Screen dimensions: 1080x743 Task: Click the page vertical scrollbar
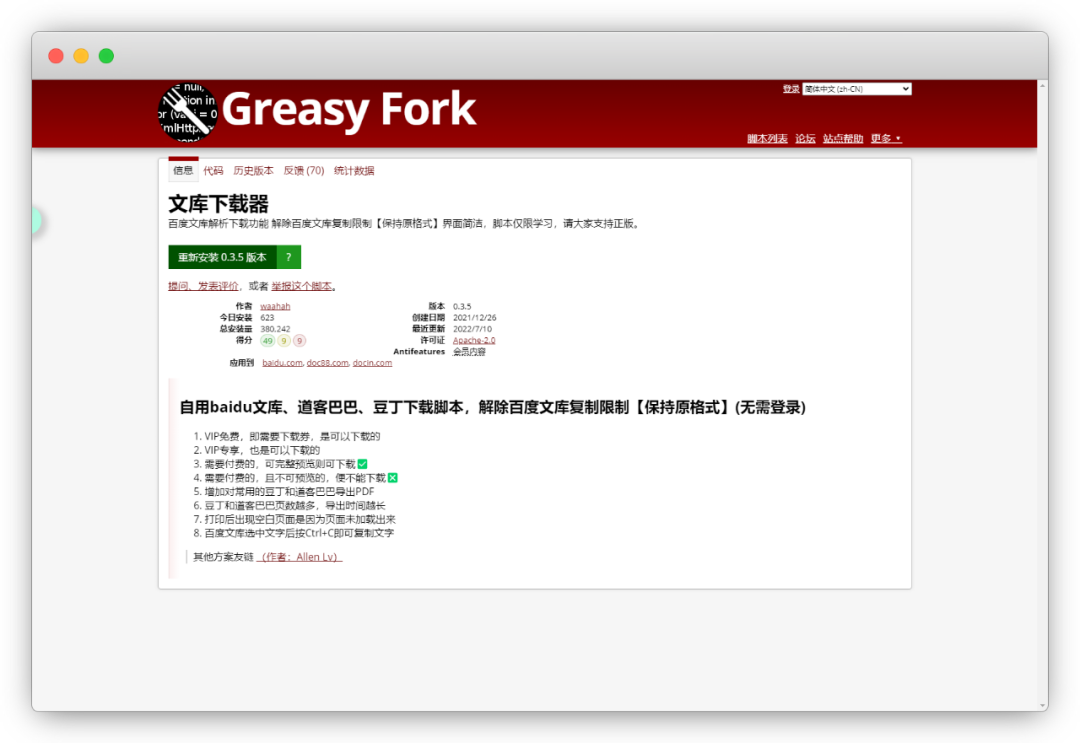click(1043, 395)
